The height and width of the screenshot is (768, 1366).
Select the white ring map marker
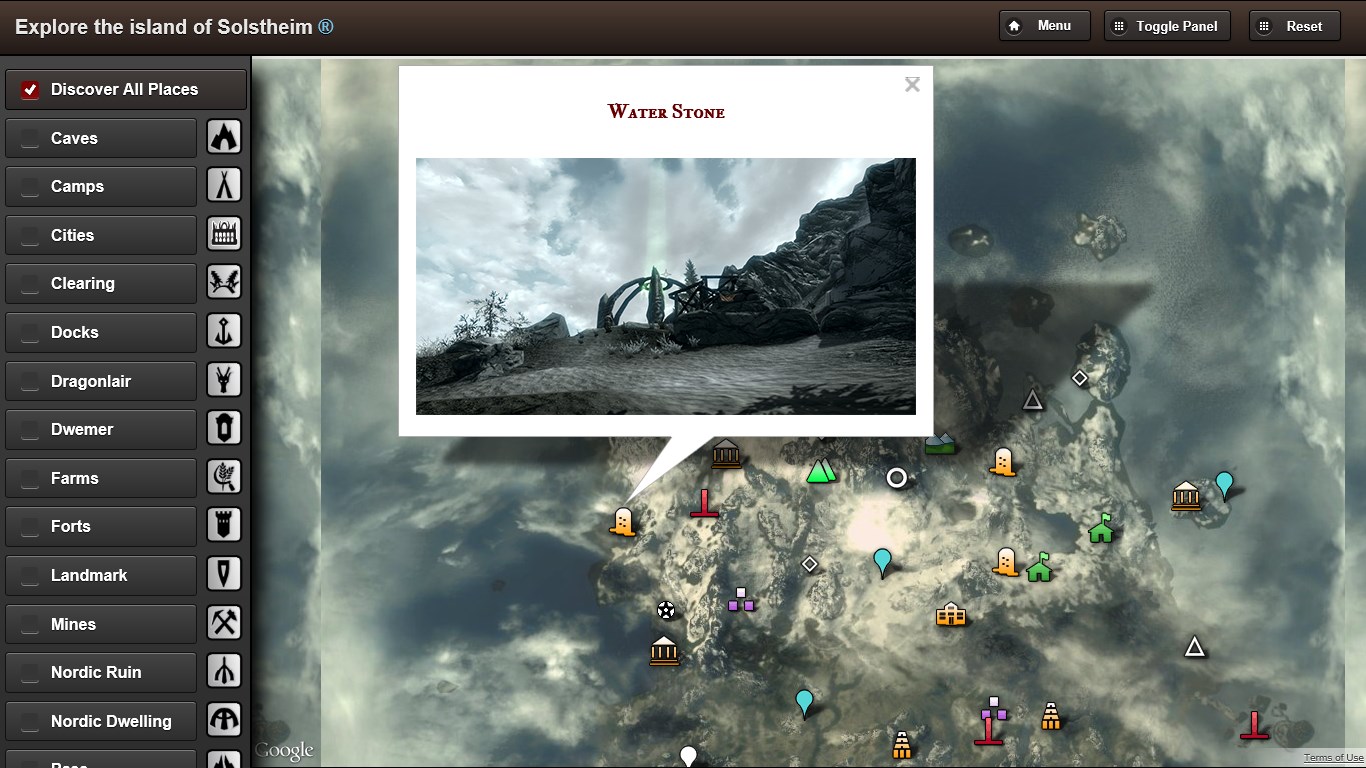coord(897,478)
